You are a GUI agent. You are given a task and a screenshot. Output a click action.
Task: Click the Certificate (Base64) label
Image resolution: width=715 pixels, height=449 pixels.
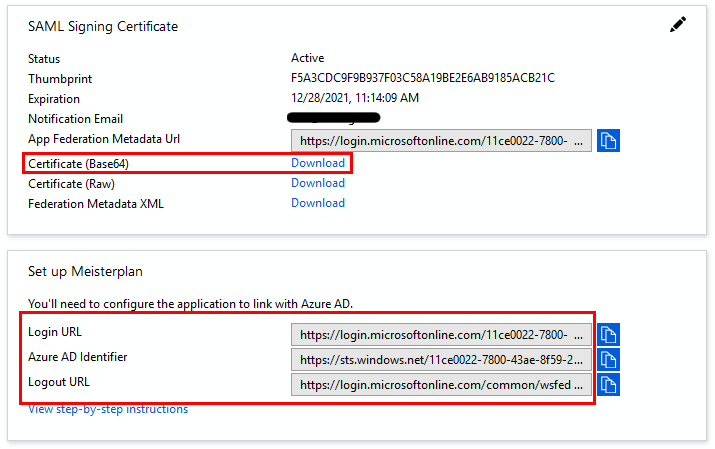pos(78,164)
